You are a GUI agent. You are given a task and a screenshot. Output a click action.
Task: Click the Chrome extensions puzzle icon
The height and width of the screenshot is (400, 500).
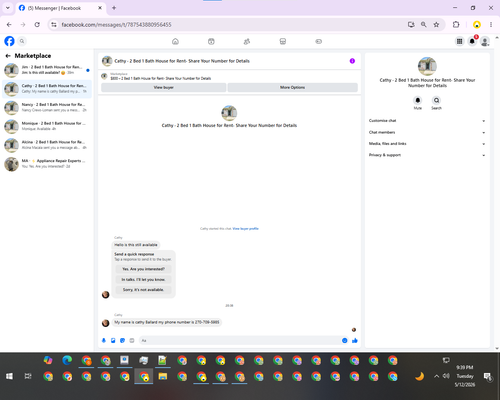pyautogui.click(x=456, y=25)
